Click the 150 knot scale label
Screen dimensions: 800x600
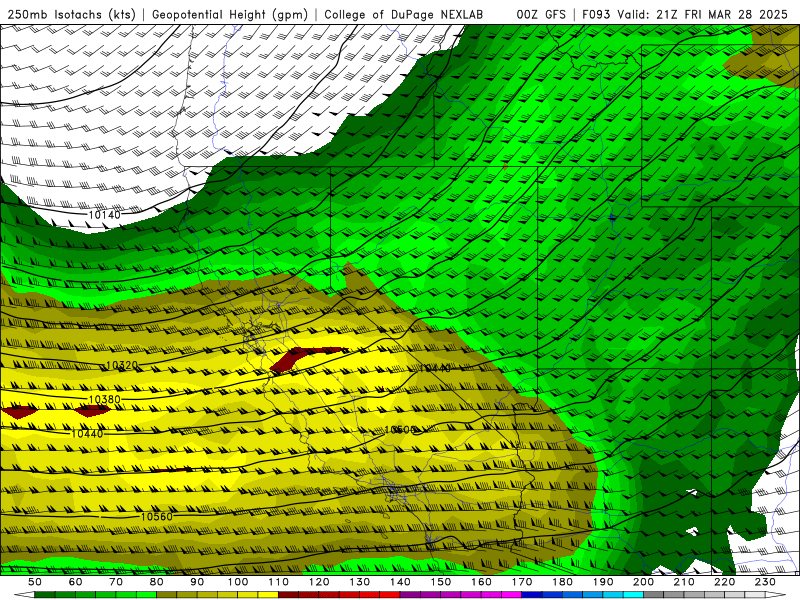click(x=440, y=582)
